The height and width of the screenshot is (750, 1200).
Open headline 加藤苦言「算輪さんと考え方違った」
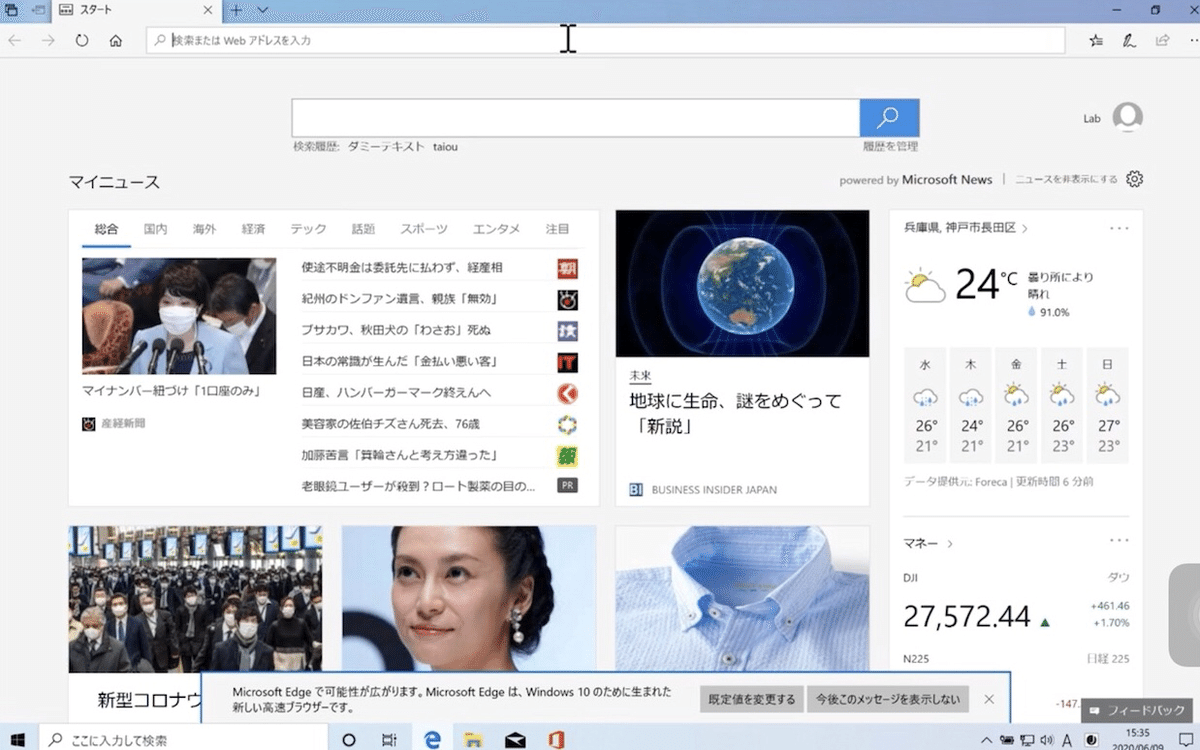(x=399, y=455)
